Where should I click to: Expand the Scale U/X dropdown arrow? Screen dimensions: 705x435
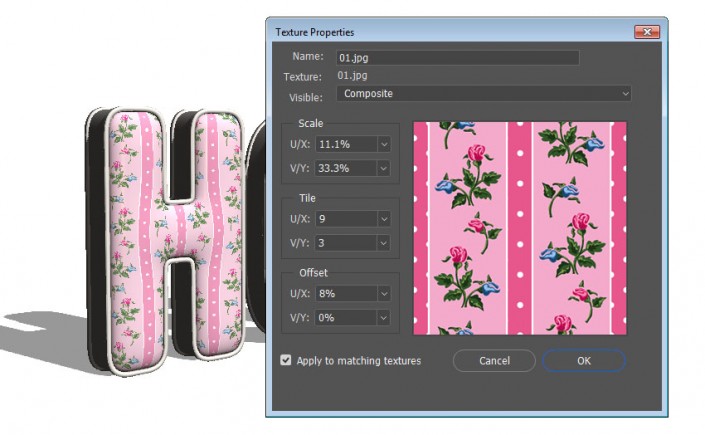(x=383, y=144)
